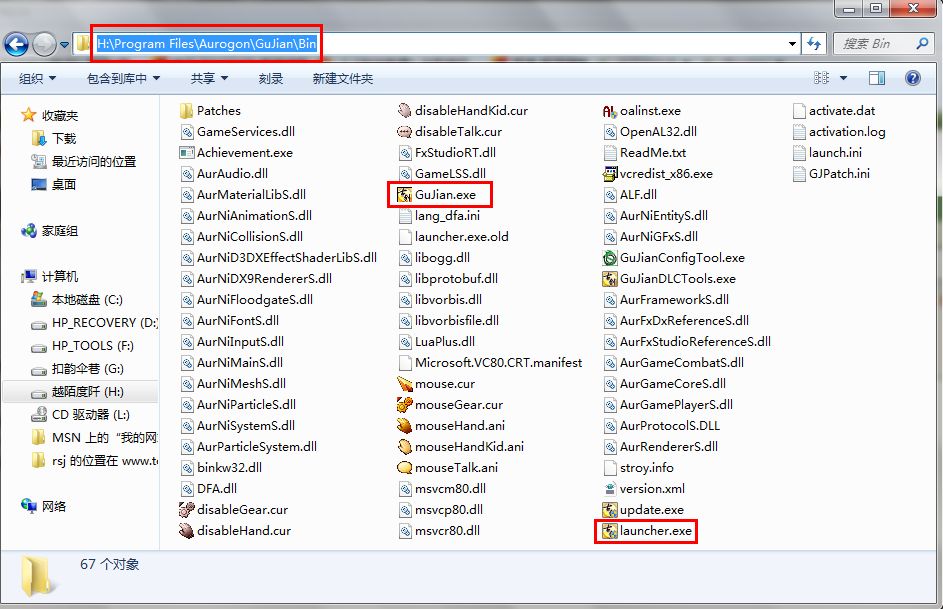Select the GuJian.exe application icon
This screenshot has height=609, width=943.
click(x=404, y=195)
